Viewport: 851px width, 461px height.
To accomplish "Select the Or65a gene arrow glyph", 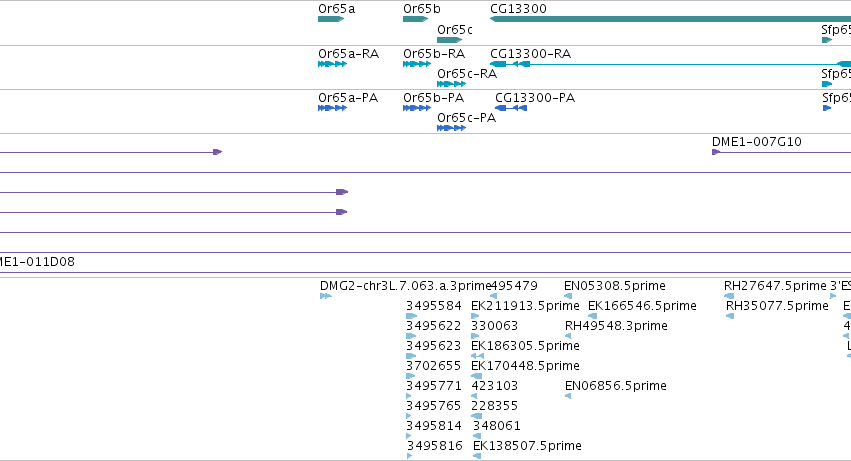I will 331,19.
